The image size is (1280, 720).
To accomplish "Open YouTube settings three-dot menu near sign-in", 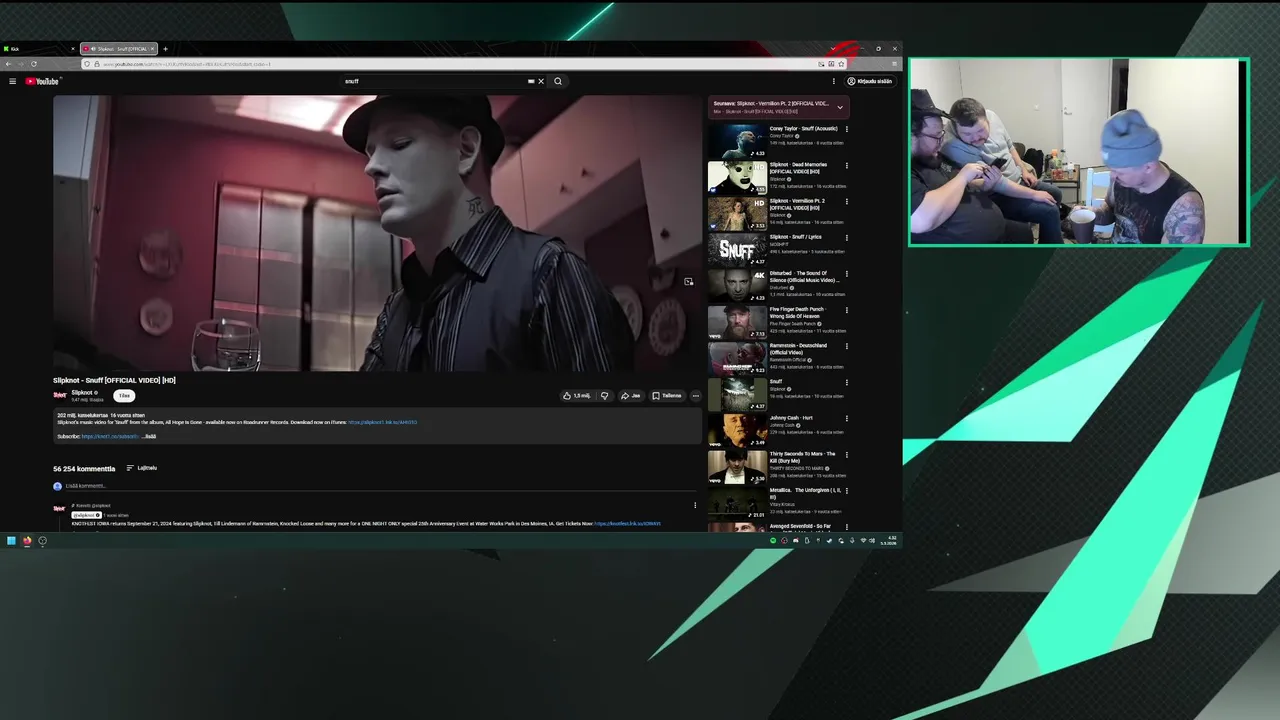I will 834,81.
